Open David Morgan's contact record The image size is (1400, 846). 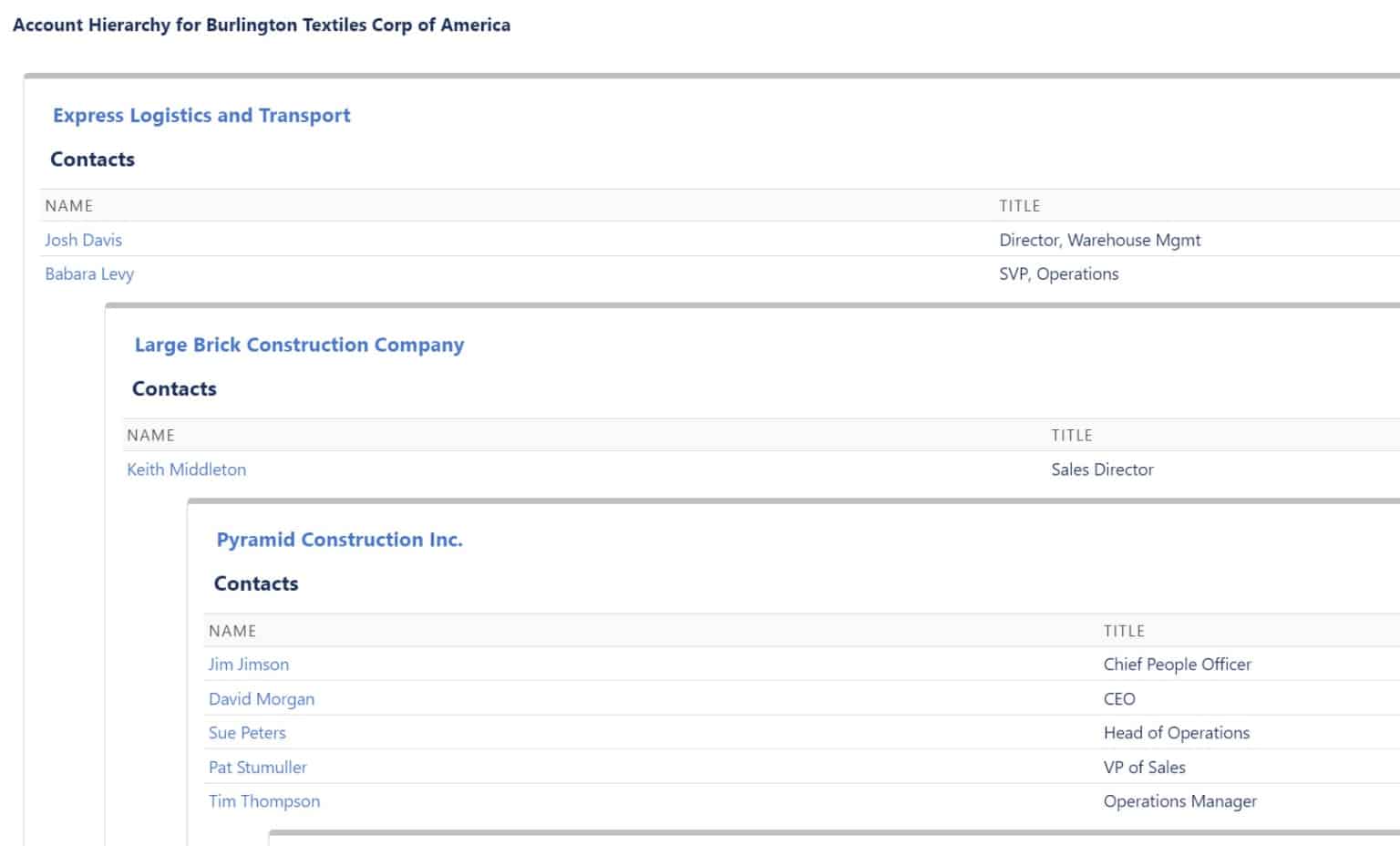point(261,699)
